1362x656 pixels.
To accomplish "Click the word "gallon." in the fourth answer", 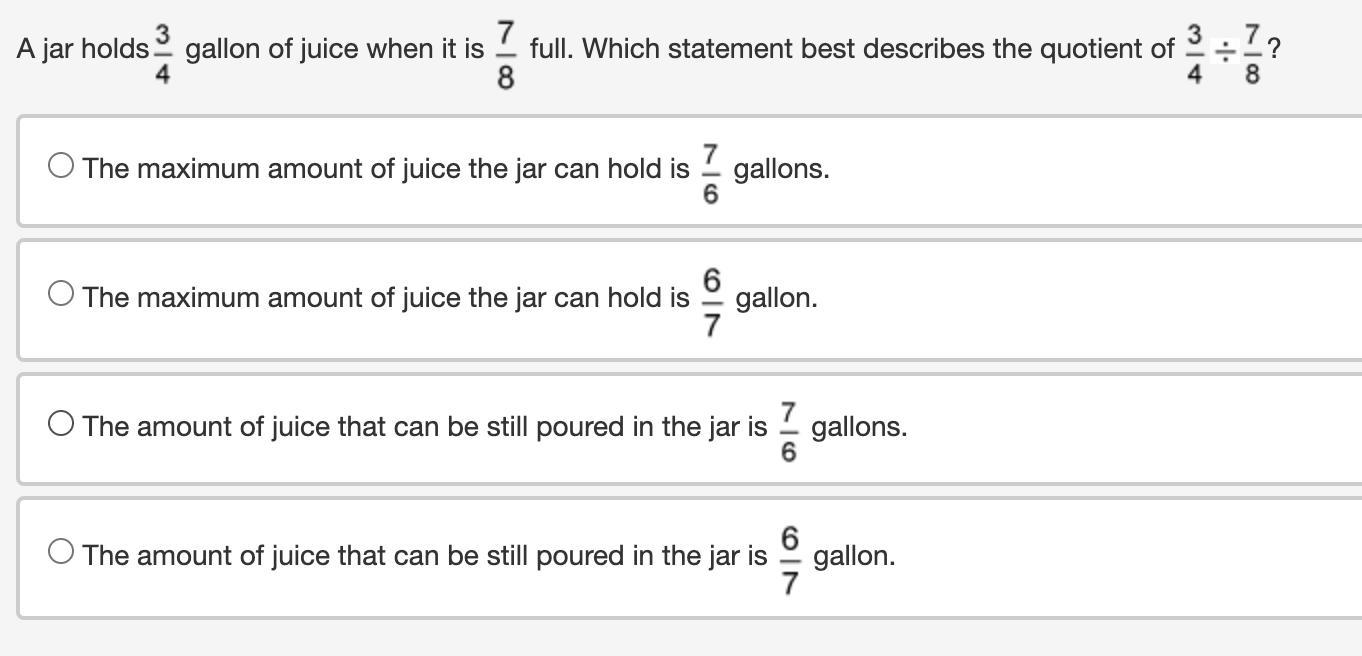I will point(855,557).
